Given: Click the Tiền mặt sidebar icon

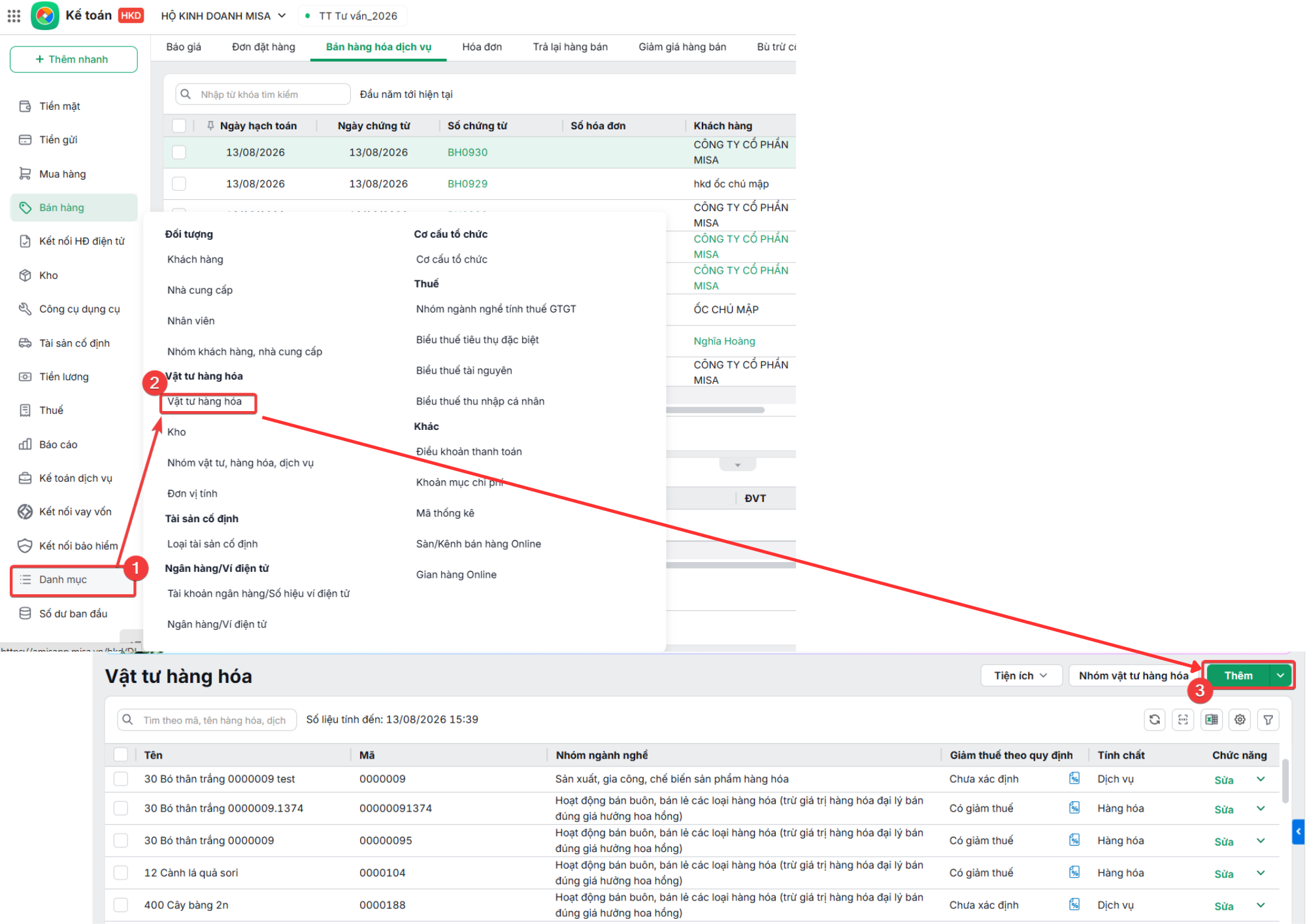Looking at the screenshot, I should tap(25, 106).
